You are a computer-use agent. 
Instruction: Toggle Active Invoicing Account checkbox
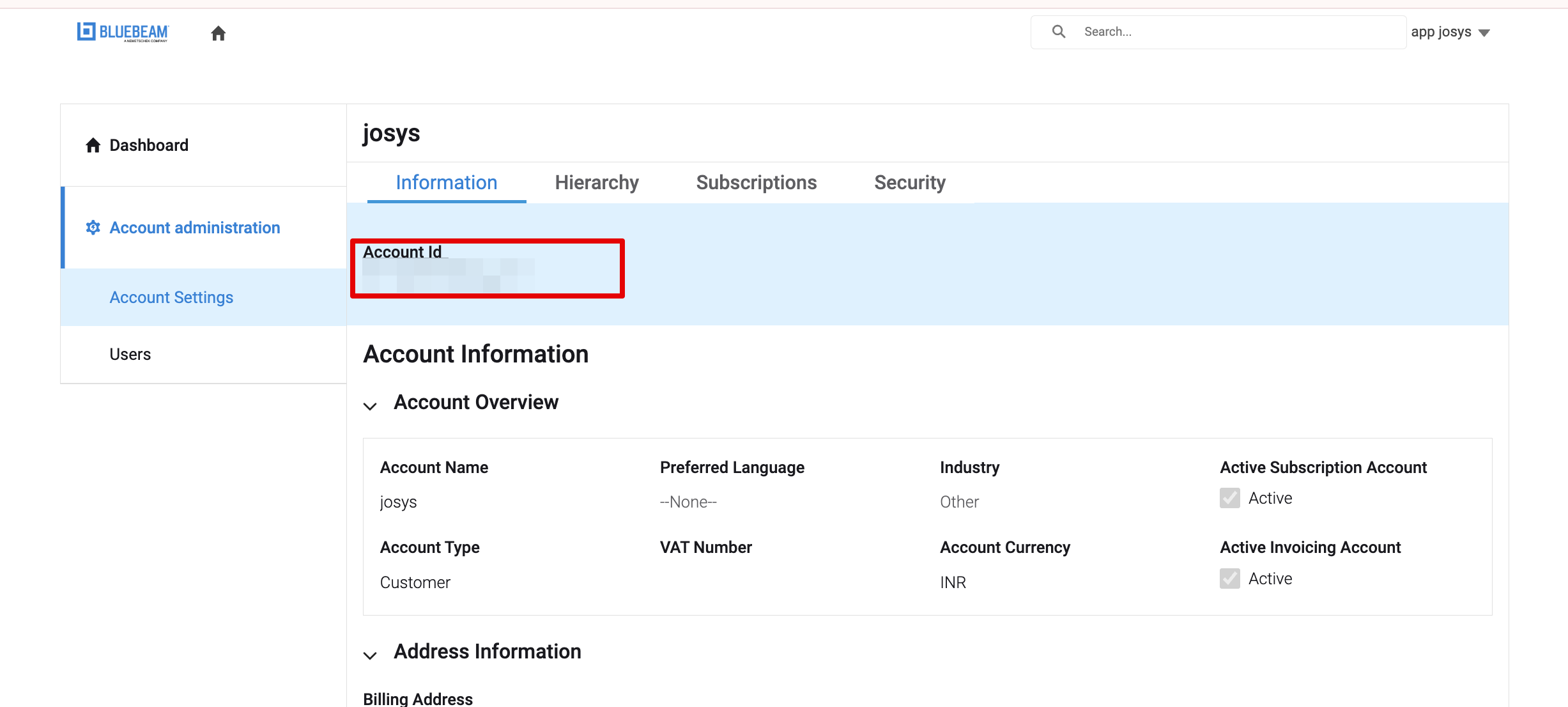[1229, 579]
